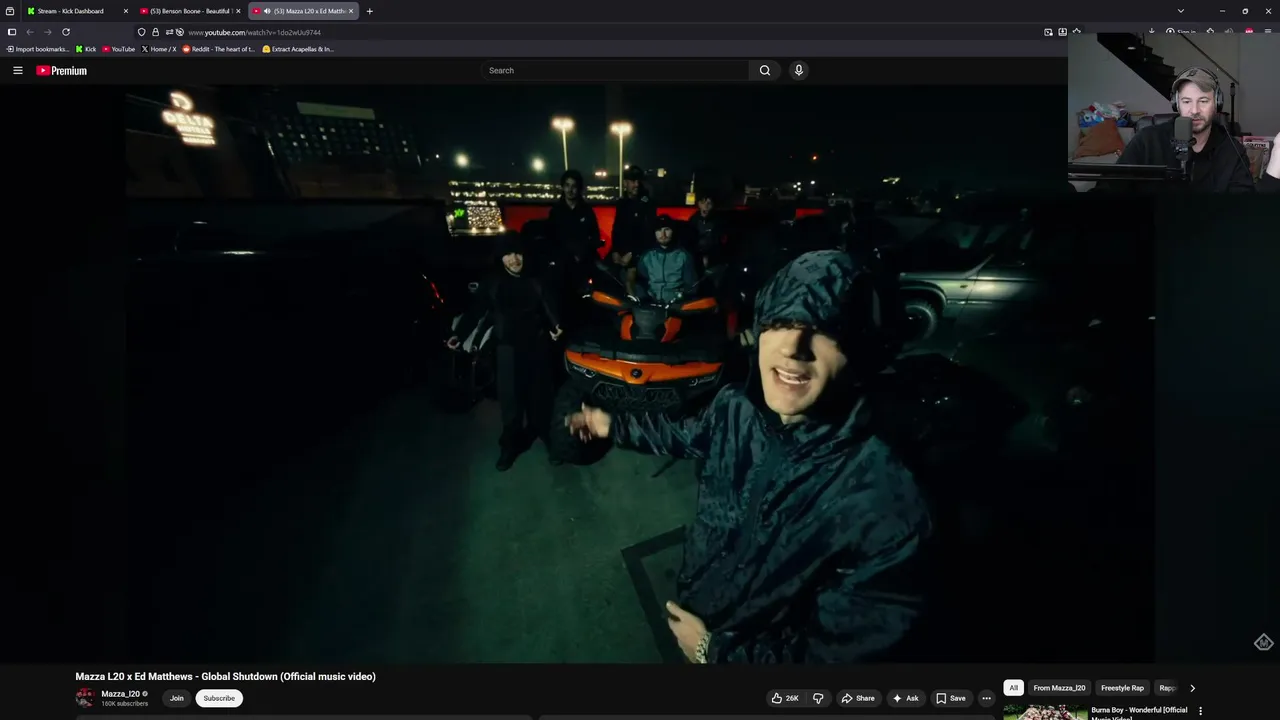Select the All filter chip
1280x720 pixels.
point(1013,688)
